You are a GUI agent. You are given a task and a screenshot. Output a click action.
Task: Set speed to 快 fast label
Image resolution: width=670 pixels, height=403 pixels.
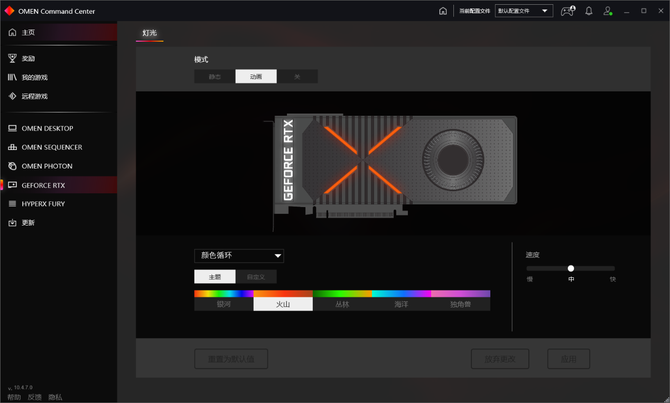(613, 279)
